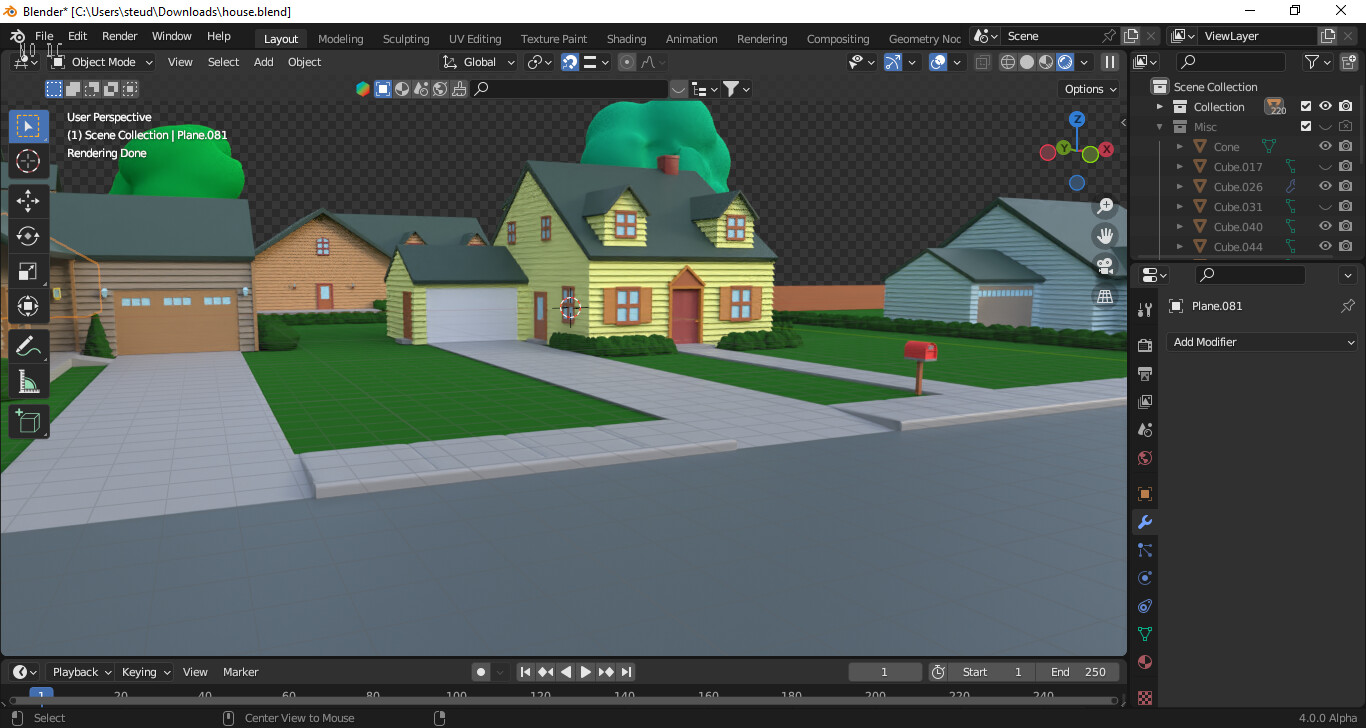This screenshot has width=1366, height=728.
Task: Toggle viewport gizmos visibility
Action: 893,62
